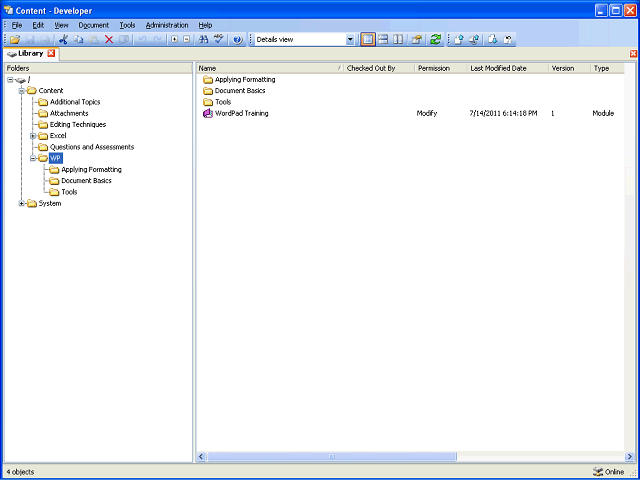Image resolution: width=640 pixels, height=480 pixels.
Task: Select Additional Topics folder in tree
Action: click(x=75, y=102)
